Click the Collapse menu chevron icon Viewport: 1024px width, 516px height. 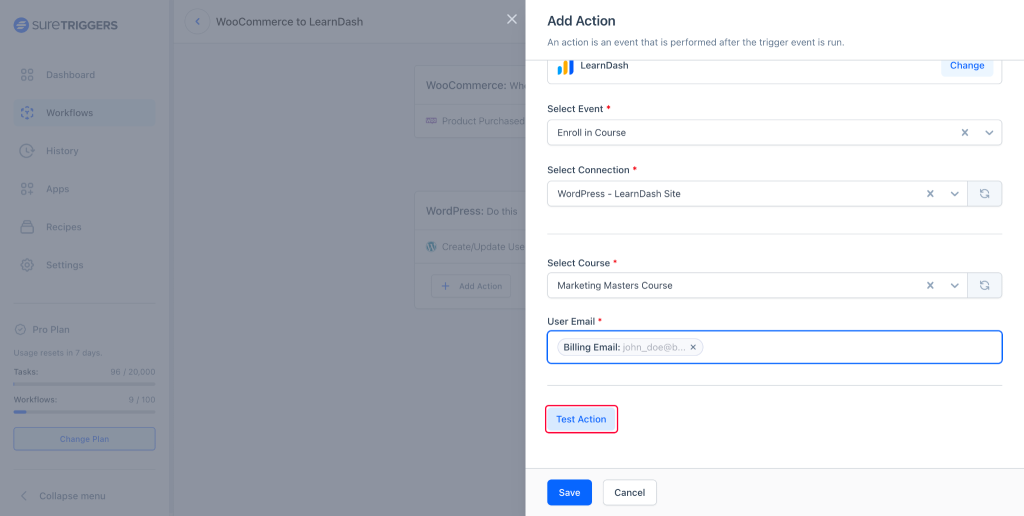24,496
